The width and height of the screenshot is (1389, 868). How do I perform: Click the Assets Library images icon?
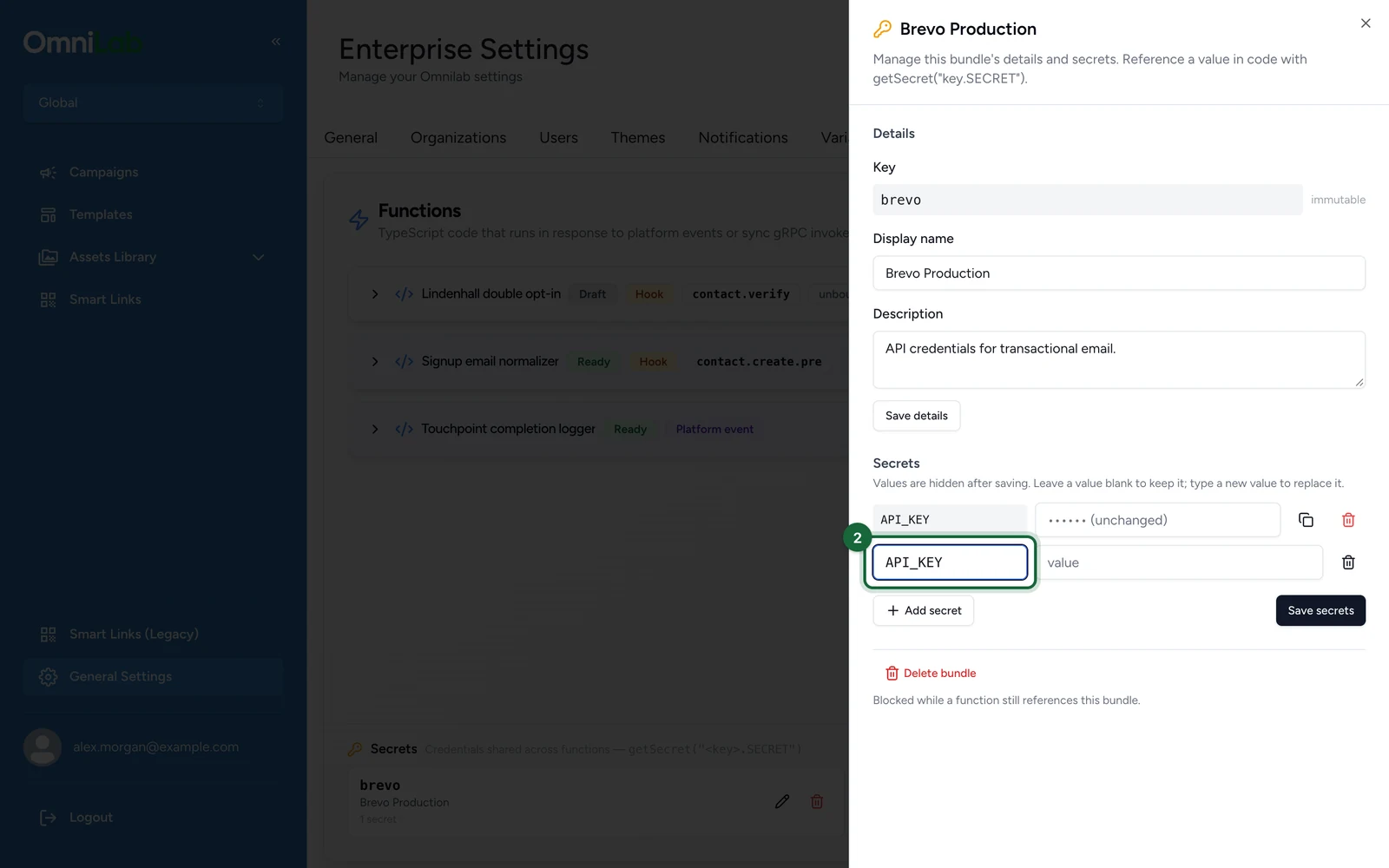click(x=48, y=257)
